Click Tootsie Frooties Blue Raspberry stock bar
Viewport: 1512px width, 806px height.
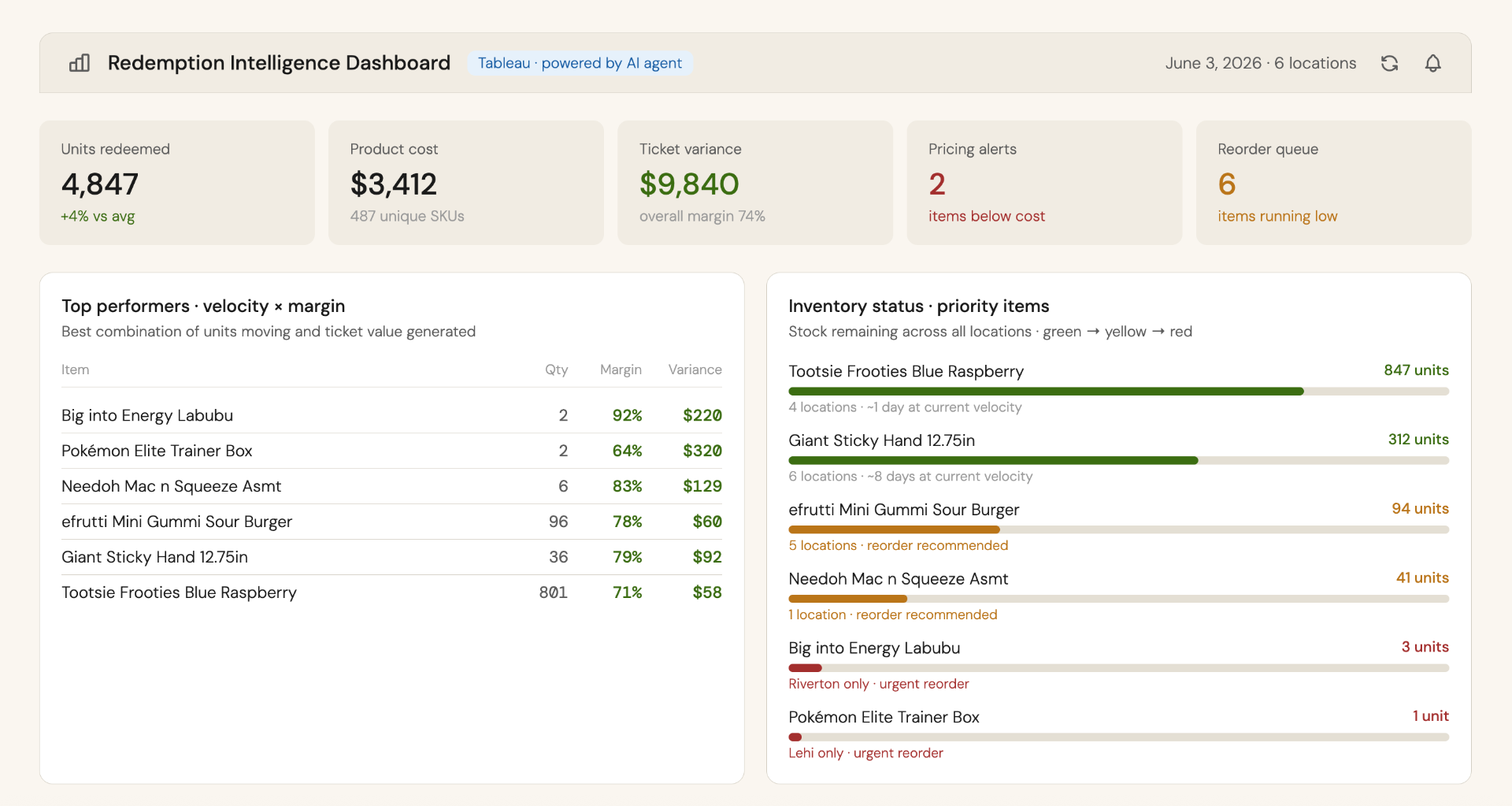pos(1118,392)
